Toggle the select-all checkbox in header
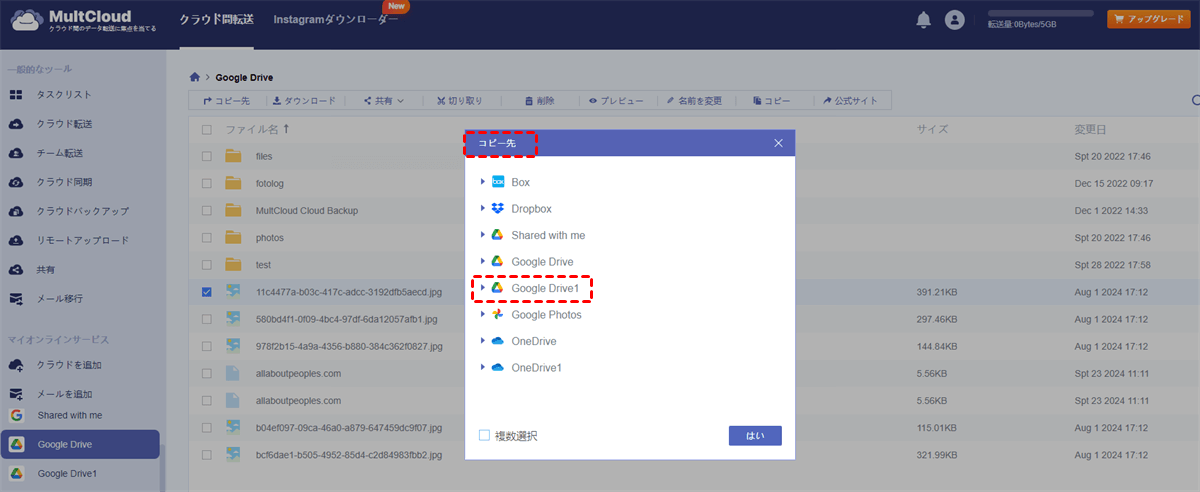Viewport: 1200px width, 492px height. click(206, 130)
